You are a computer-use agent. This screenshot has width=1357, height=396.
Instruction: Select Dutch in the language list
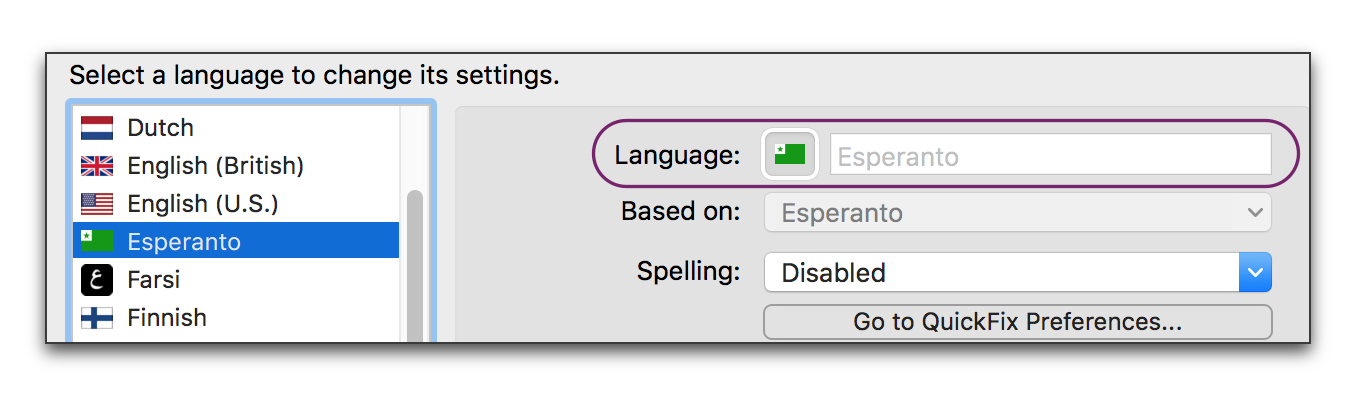coord(236,128)
